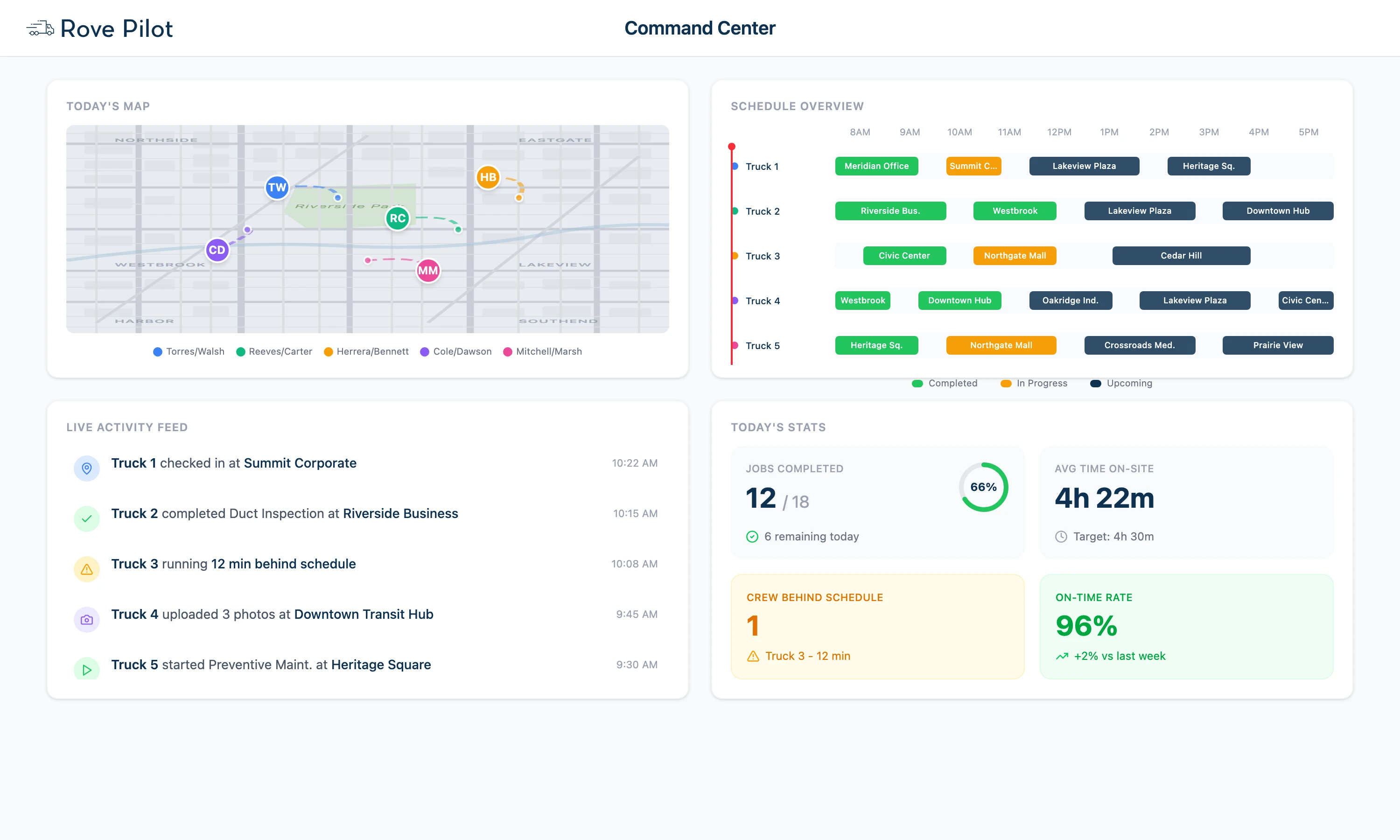
Task: Click Truck 5 play started icon
Action: coord(87,669)
